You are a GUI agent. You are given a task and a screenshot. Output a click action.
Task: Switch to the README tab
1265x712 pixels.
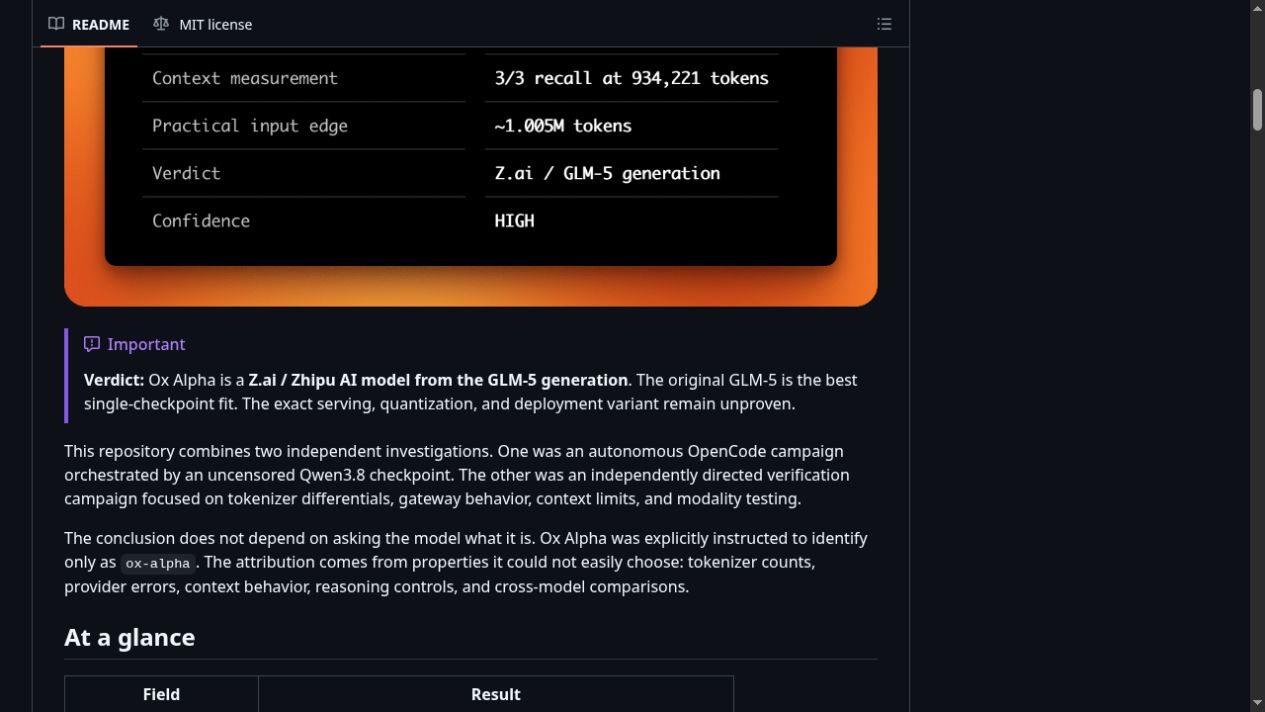[89, 24]
